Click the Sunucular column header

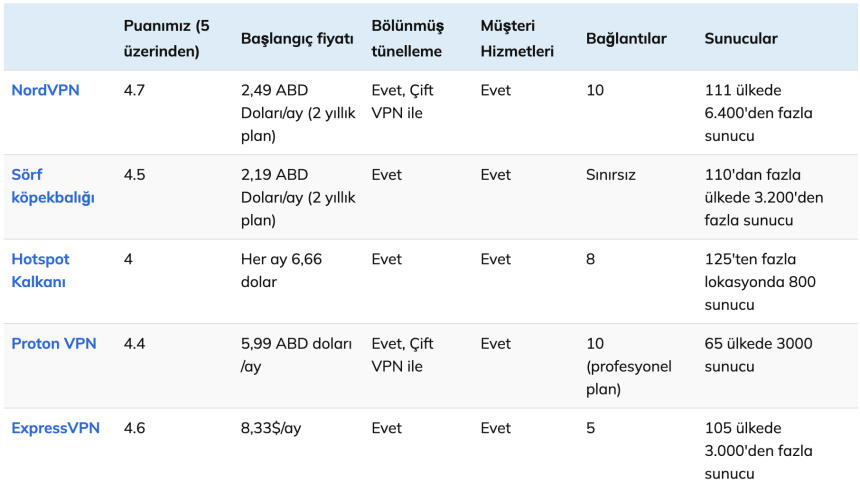741,38
